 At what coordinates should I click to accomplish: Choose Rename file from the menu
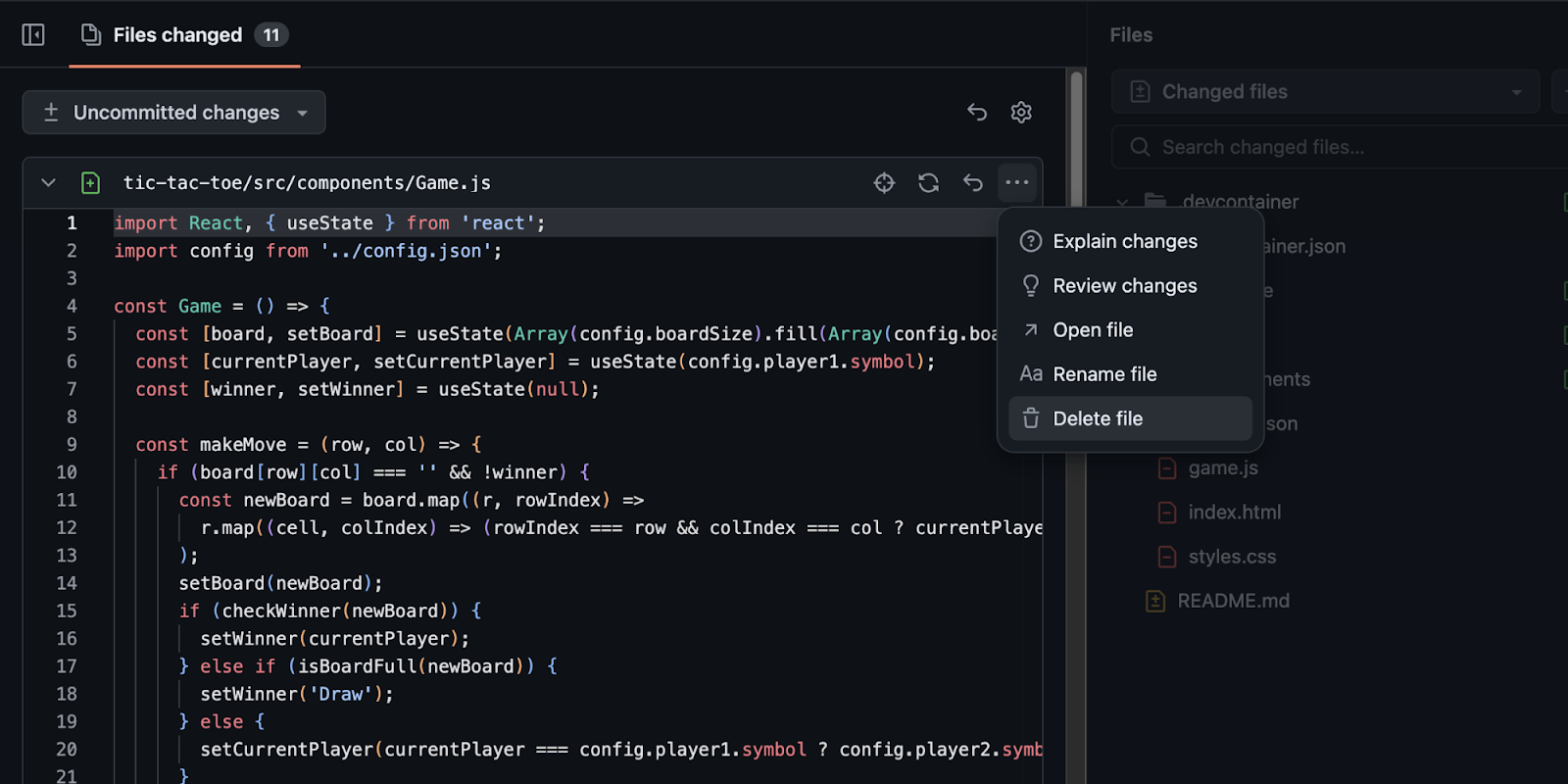1130,373
